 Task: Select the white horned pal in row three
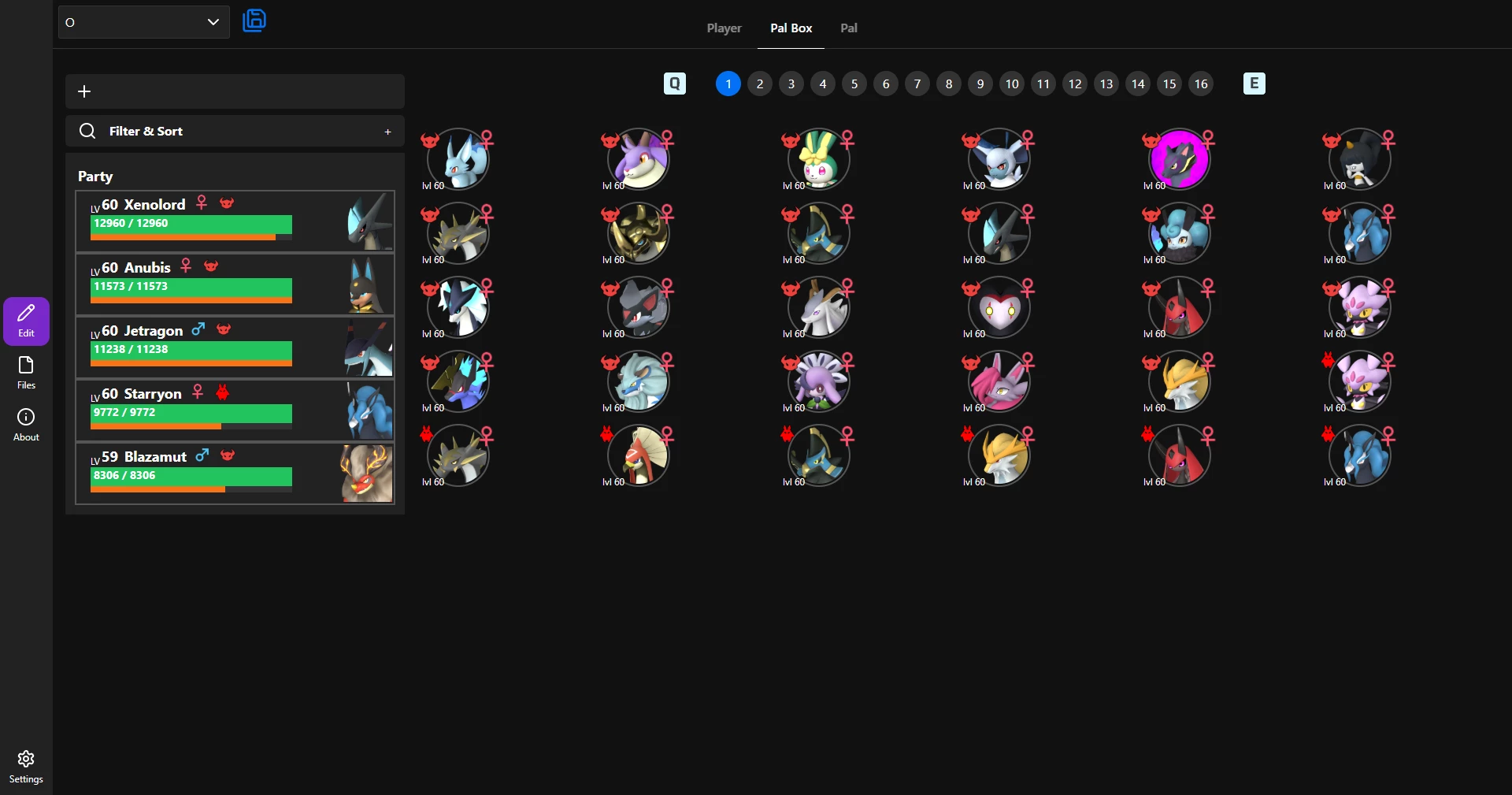pyautogui.click(x=818, y=307)
